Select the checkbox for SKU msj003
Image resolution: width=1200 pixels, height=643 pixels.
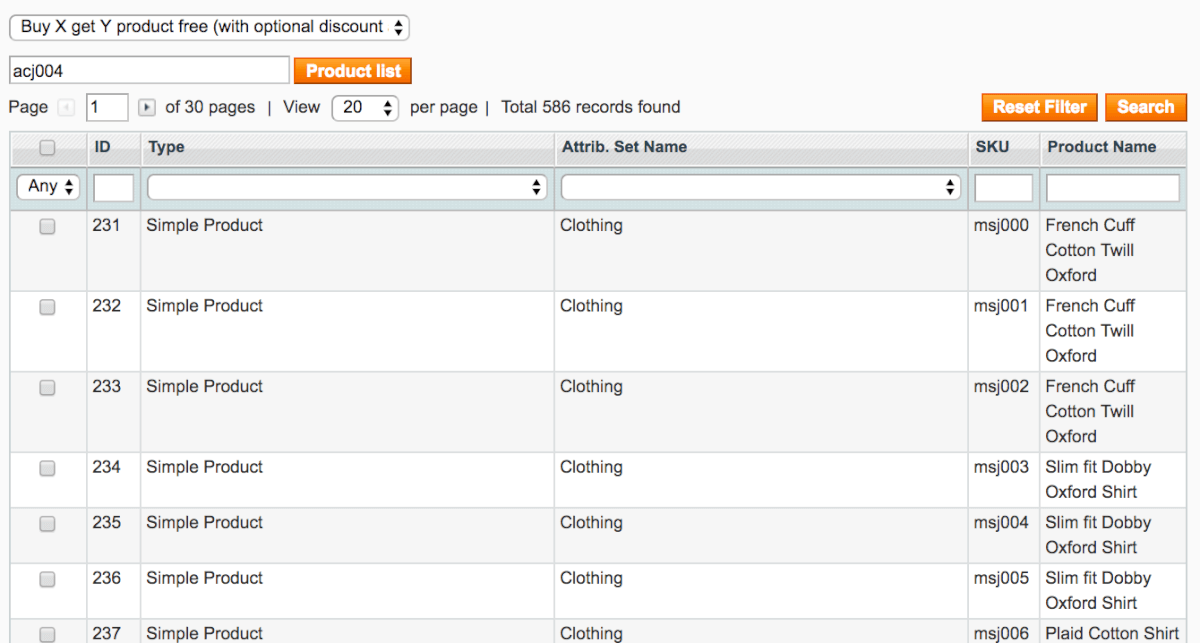tap(47, 468)
